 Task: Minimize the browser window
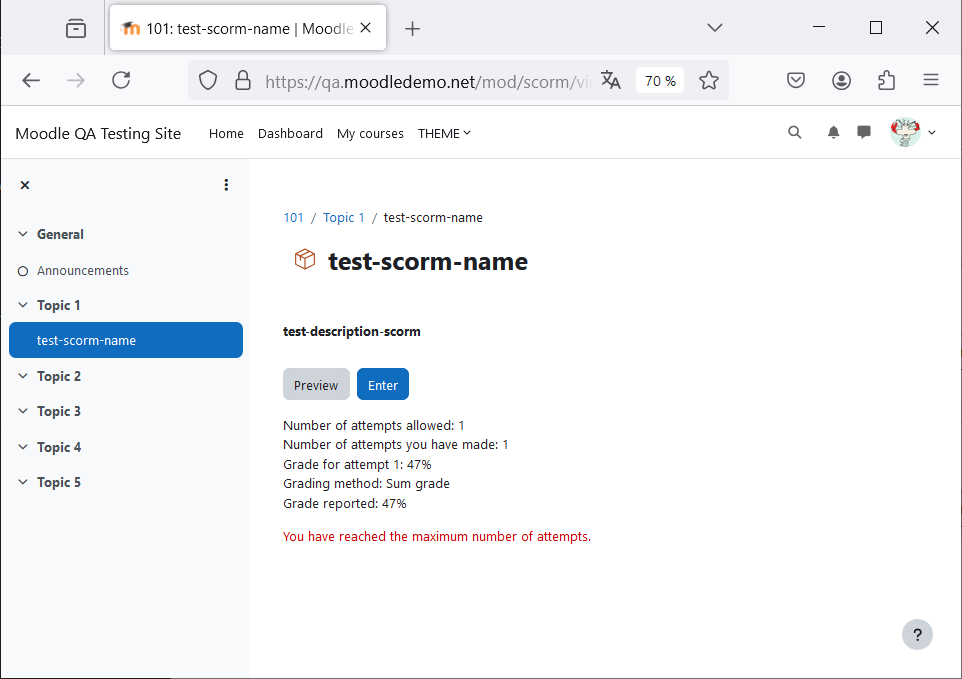818,28
